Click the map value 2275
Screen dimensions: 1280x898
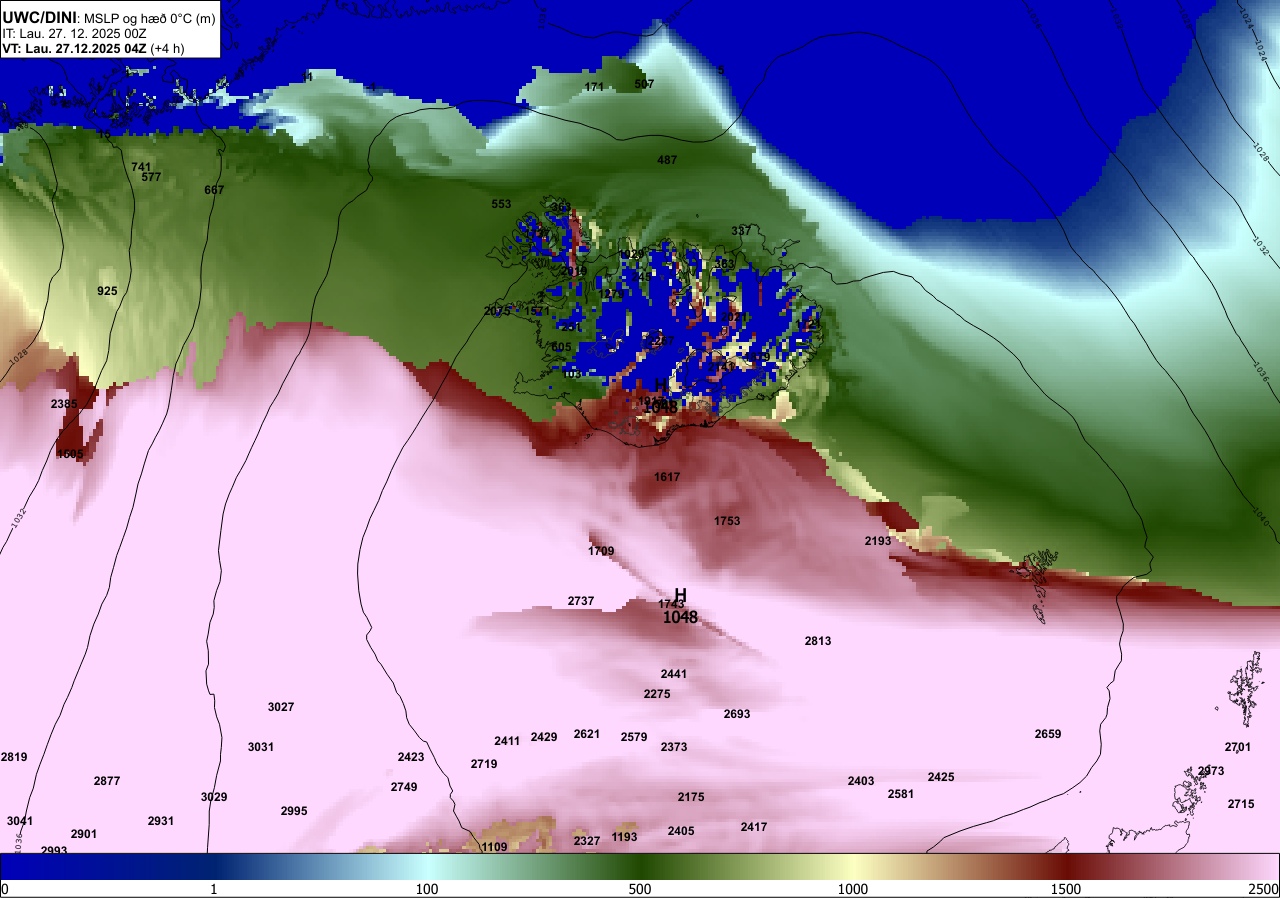pos(657,694)
